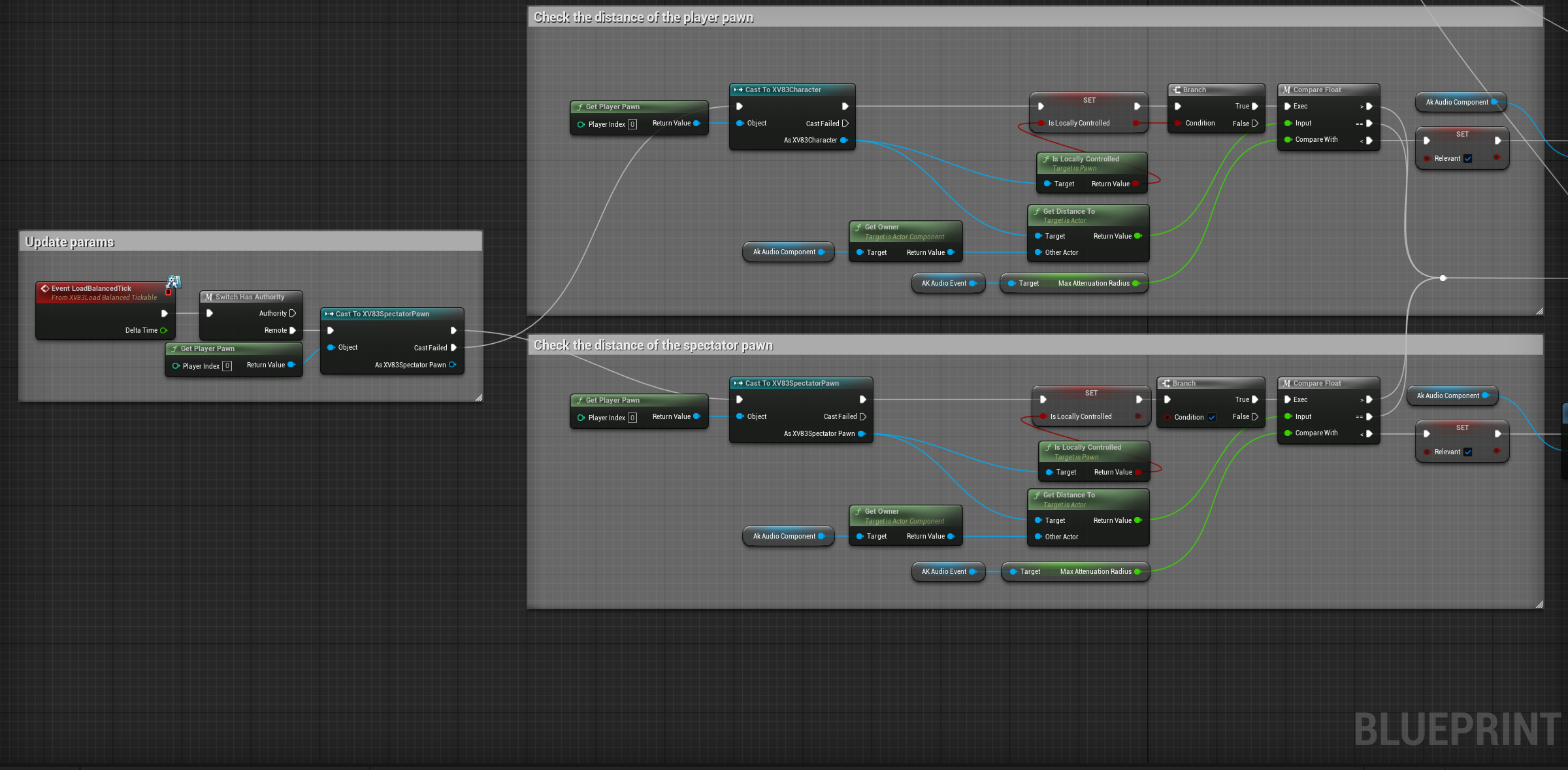Image resolution: width=1568 pixels, height=770 pixels.
Task: Click the red delegate pin on Event LoadBalancedTick
Action: tap(168, 292)
